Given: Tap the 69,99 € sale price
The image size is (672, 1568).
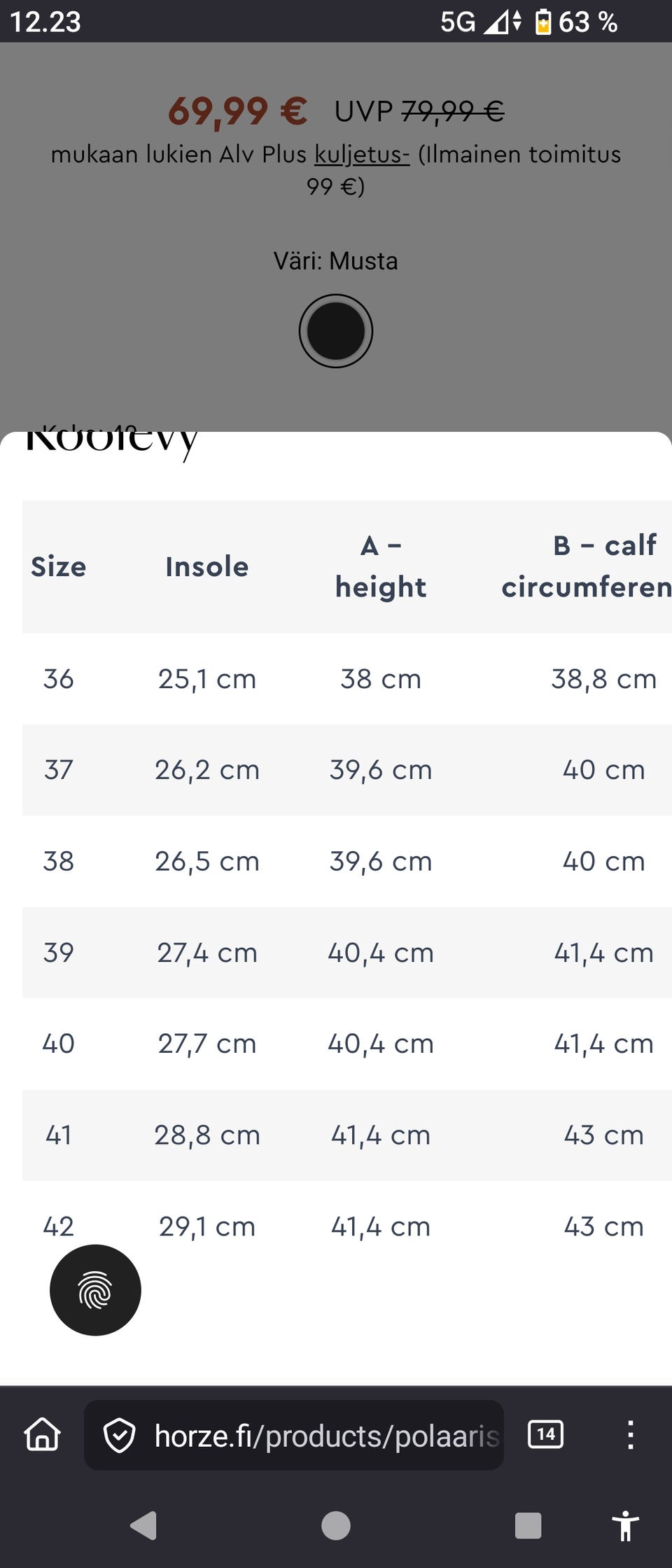Looking at the screenshot, I should (237, 111).
